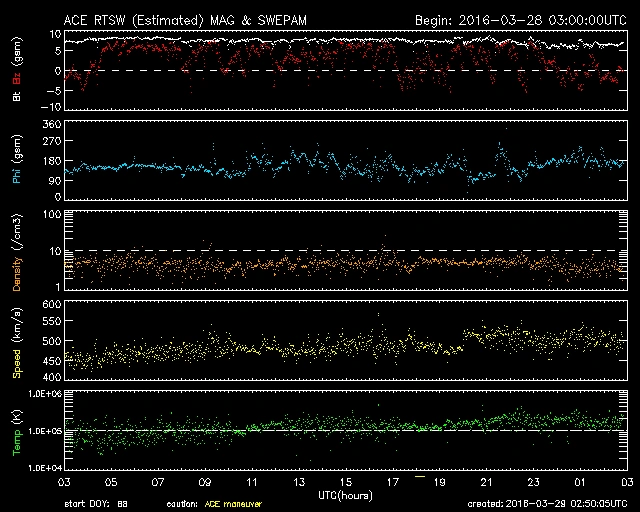Click the Begin date timestamp text
This screenshot has width=640, height=512.
coord(518,19)
